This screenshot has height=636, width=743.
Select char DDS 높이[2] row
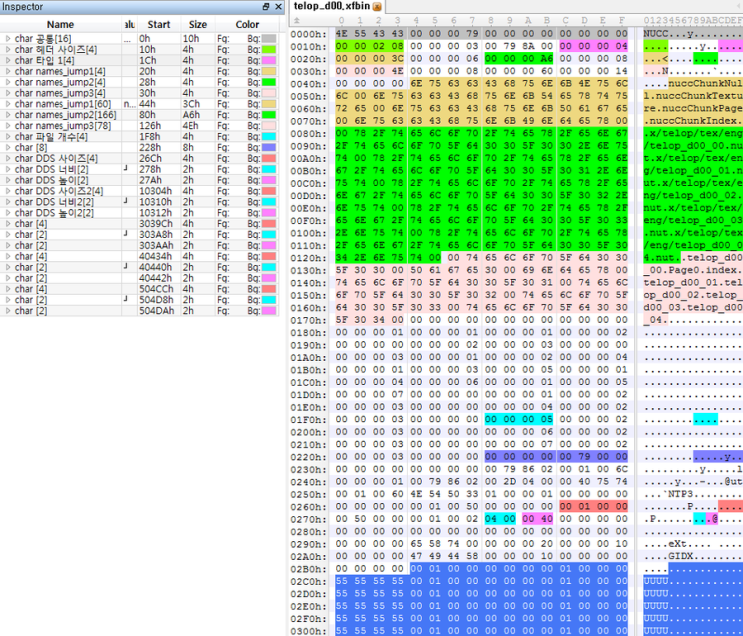[139, 180]
